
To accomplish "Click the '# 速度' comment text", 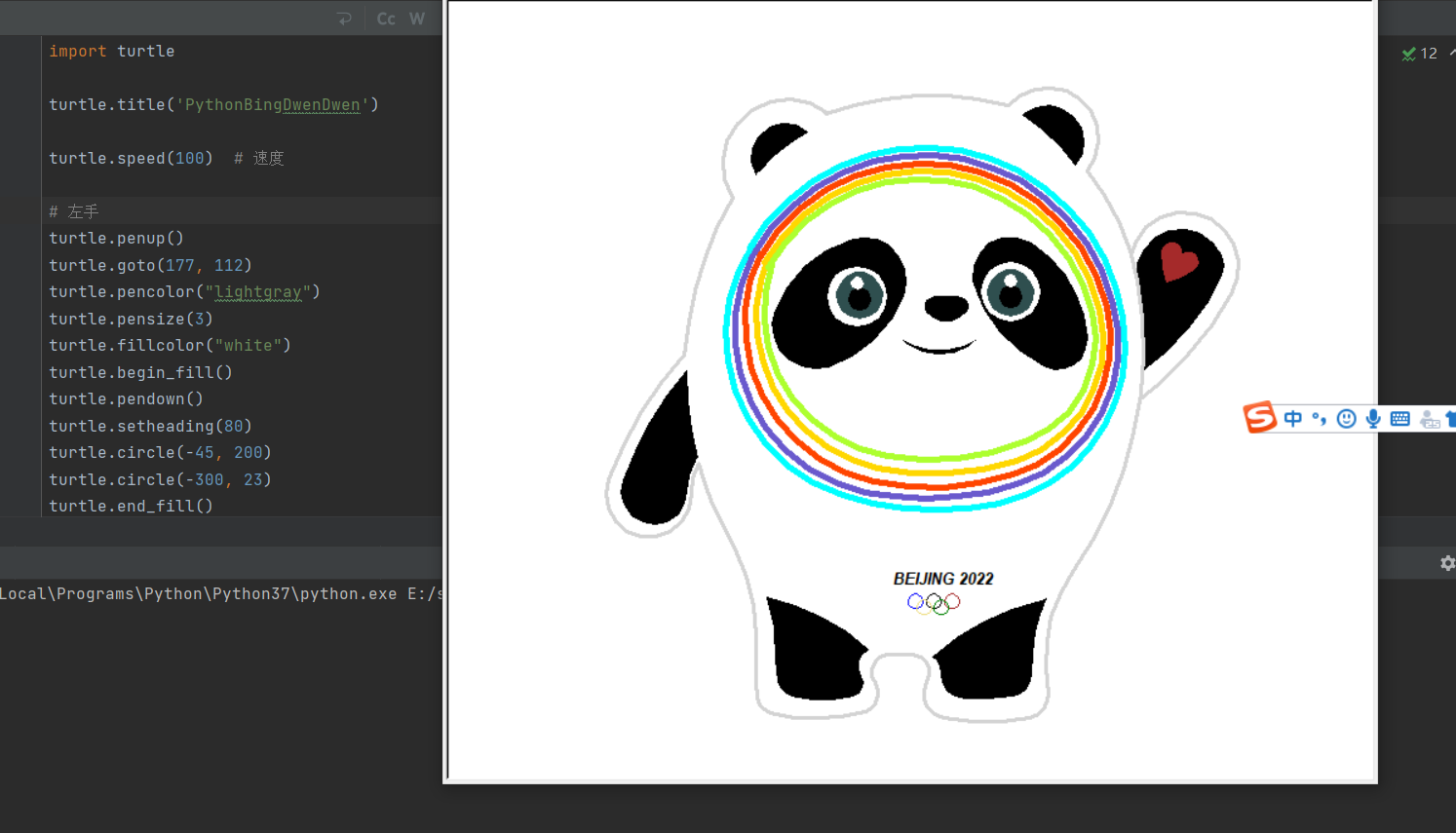I will tap(258, 158).
